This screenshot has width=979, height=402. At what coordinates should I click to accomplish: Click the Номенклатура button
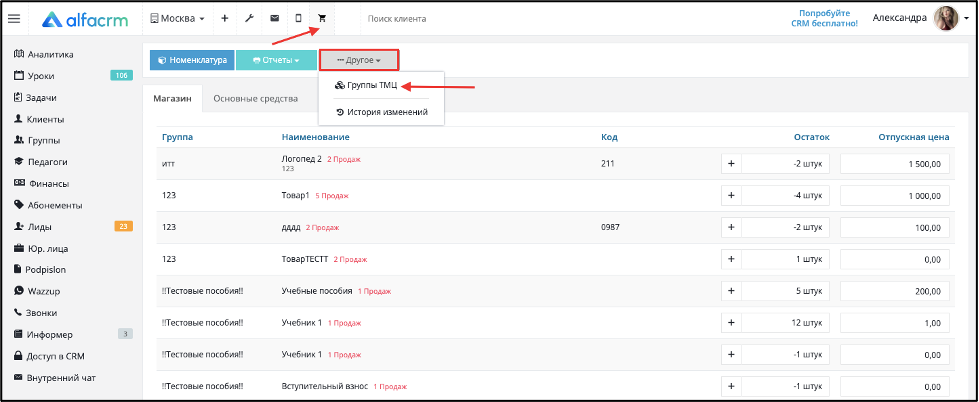point(192,60)
